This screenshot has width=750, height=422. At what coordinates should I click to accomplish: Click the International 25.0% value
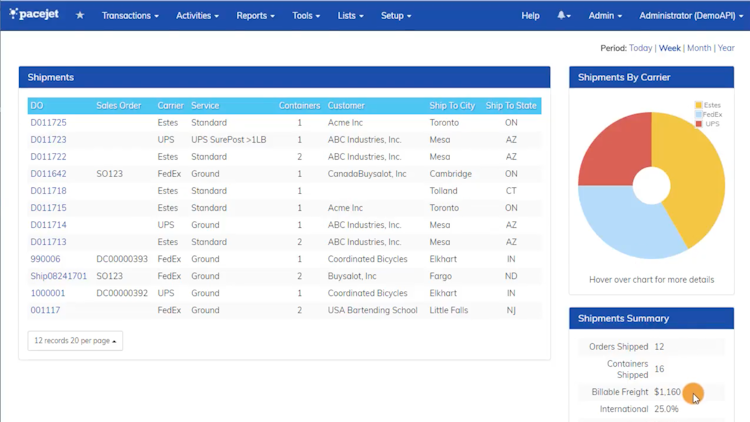pos(666,409)
